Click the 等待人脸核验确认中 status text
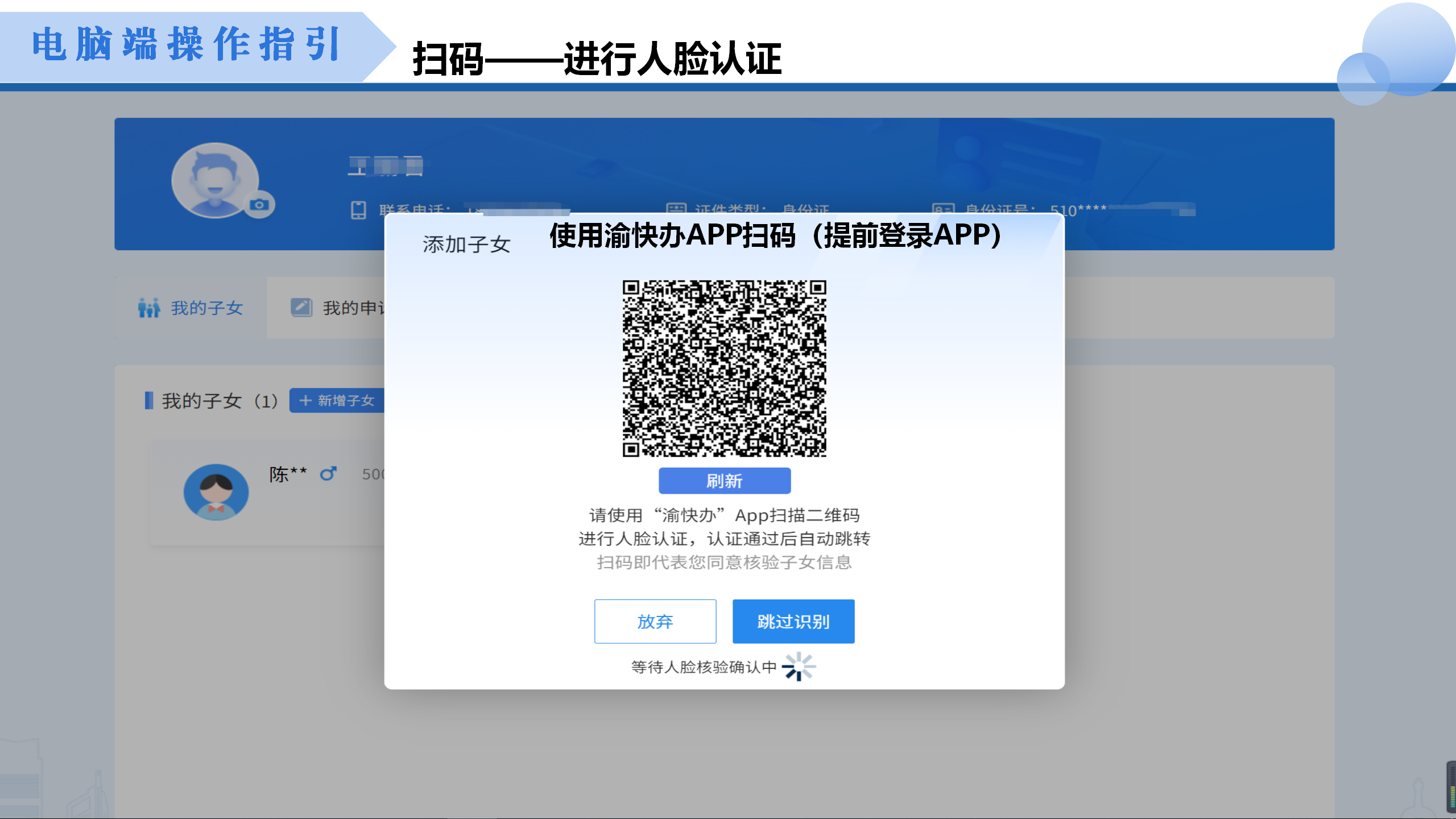1456x819 pixels. [704, 667]
